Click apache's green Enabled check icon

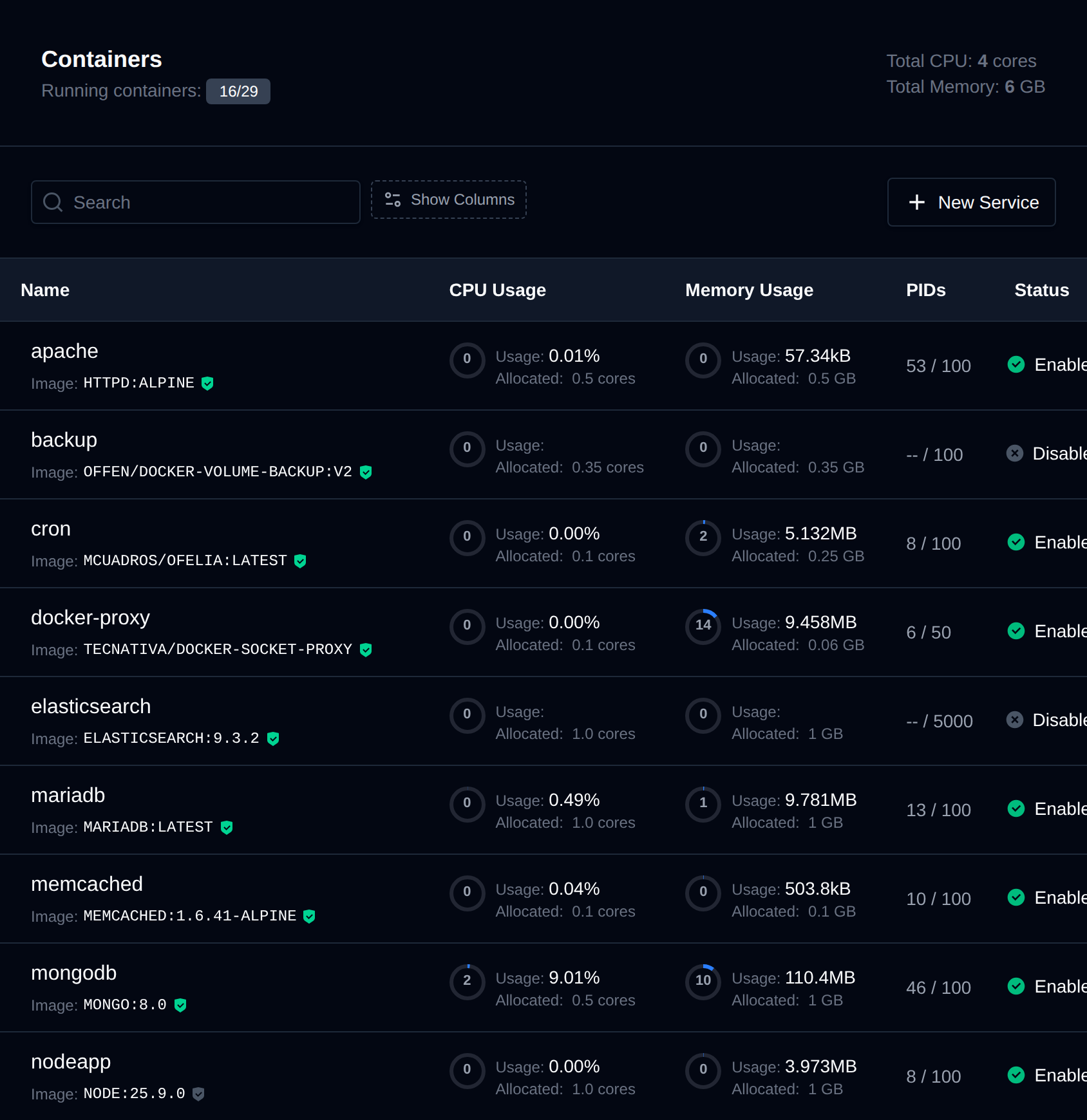(x=1016, y=364)
